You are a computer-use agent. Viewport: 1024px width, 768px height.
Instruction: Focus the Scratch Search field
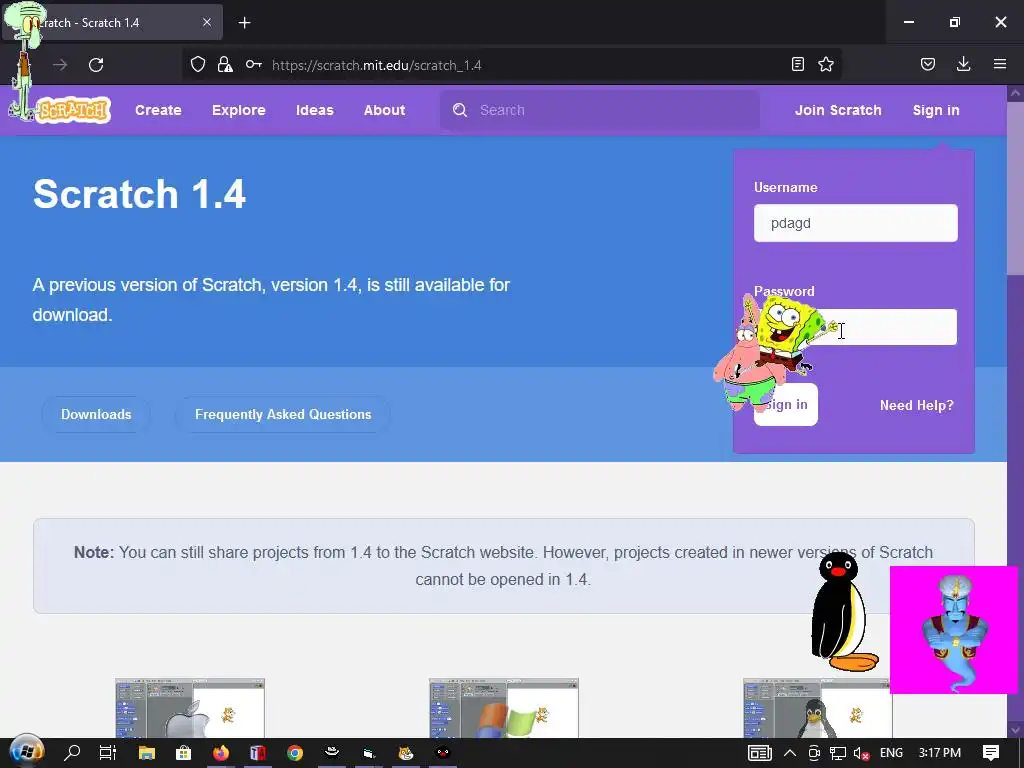600,110
